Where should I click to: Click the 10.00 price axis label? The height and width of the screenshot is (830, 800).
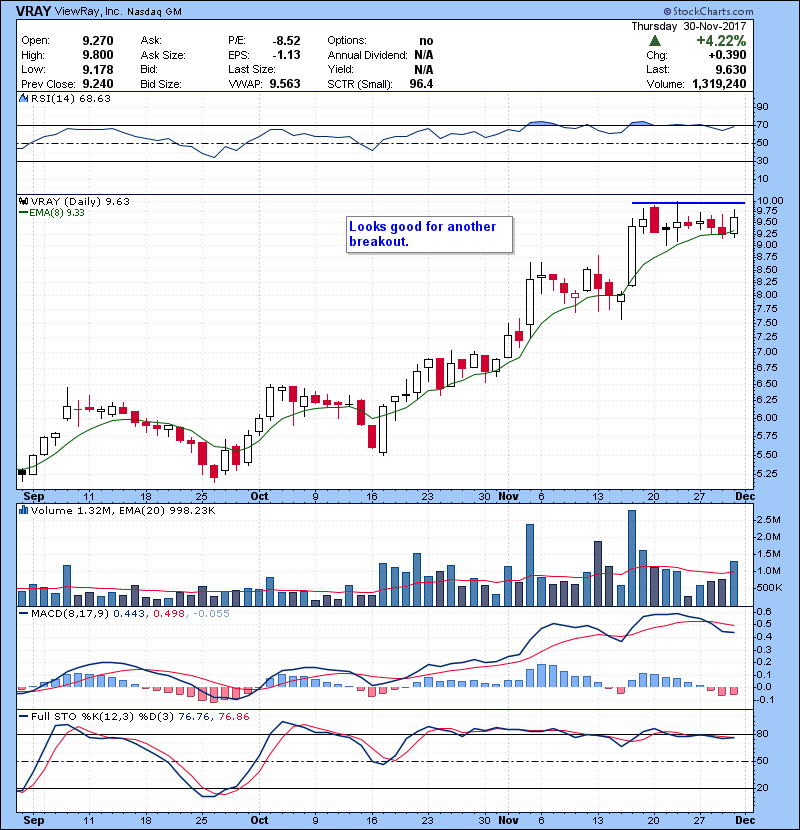[770, 200]
